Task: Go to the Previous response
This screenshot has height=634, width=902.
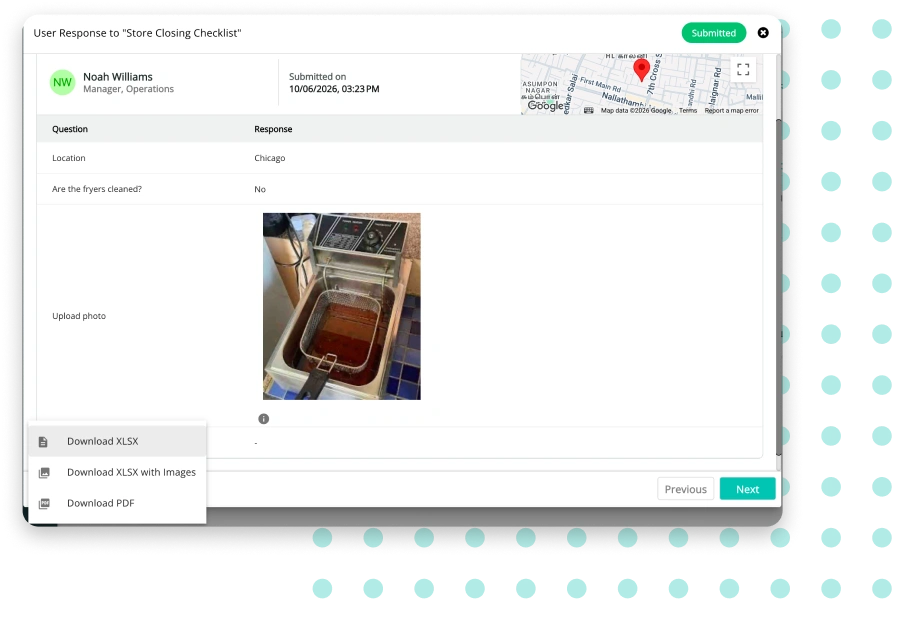Action: 685,489
